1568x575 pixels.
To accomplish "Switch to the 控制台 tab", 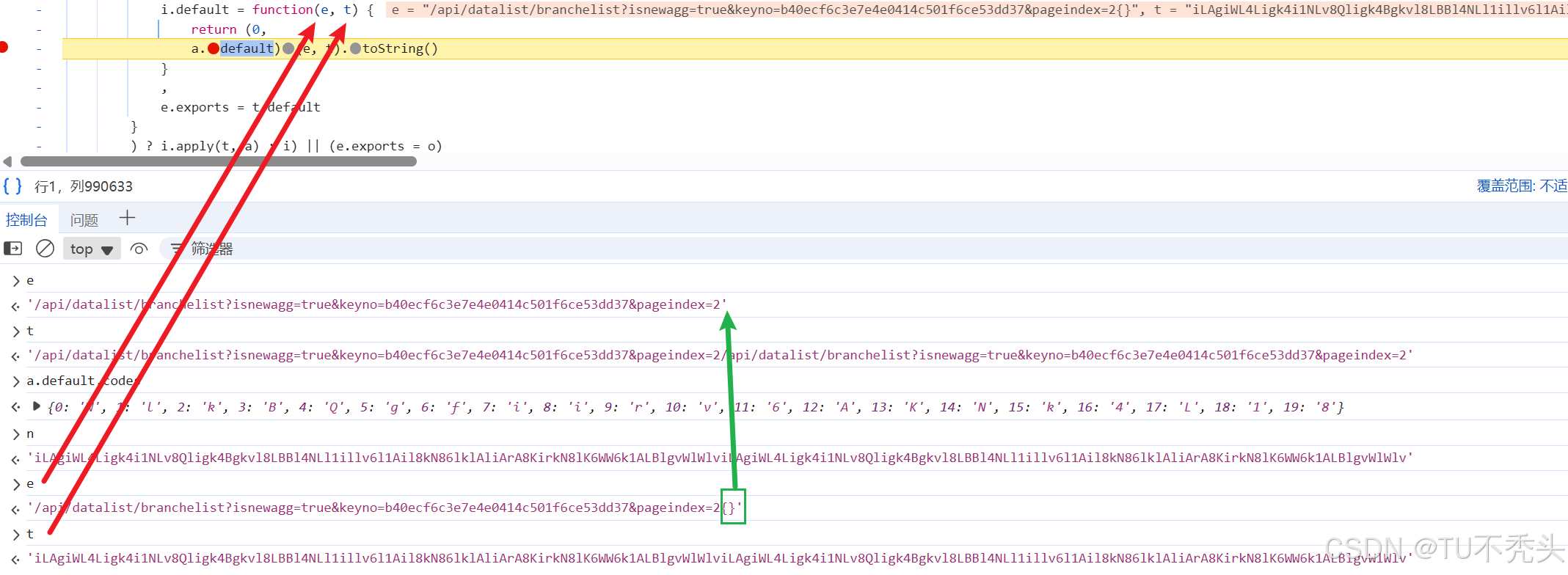I will click(26, 220).
